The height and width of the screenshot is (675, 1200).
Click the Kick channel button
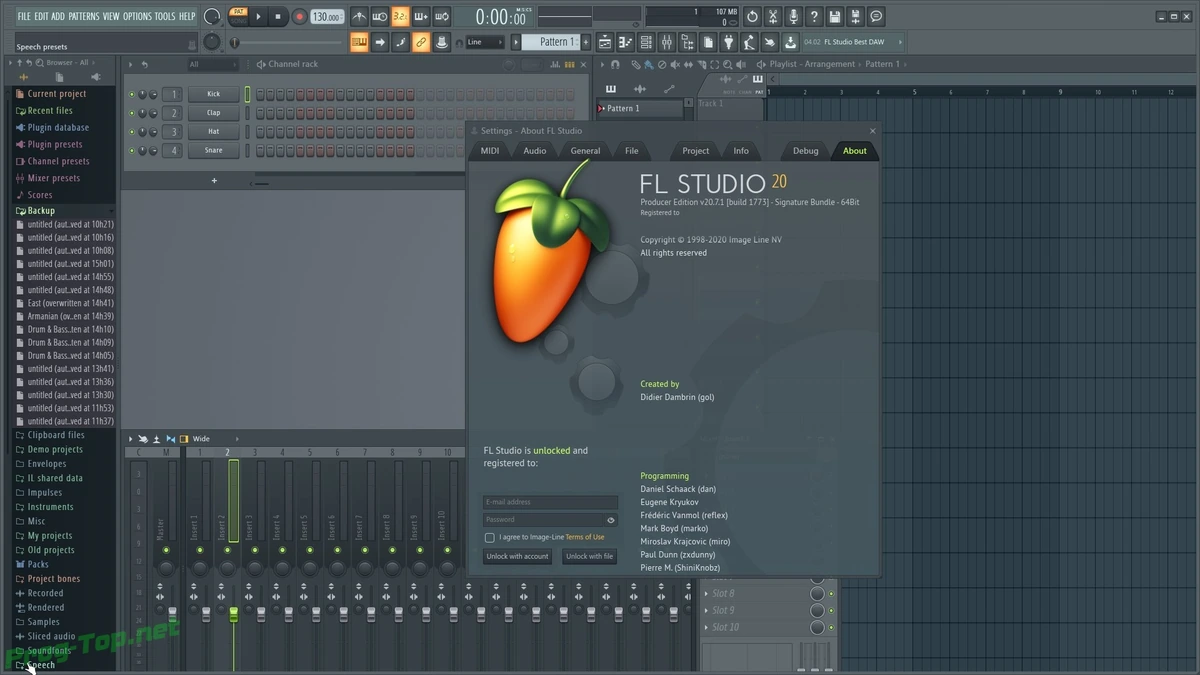click(x=213, y=94)
